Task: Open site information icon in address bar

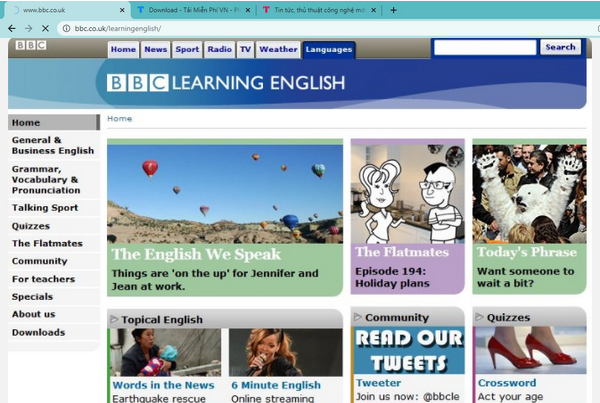Action: (x=66, y=28)
